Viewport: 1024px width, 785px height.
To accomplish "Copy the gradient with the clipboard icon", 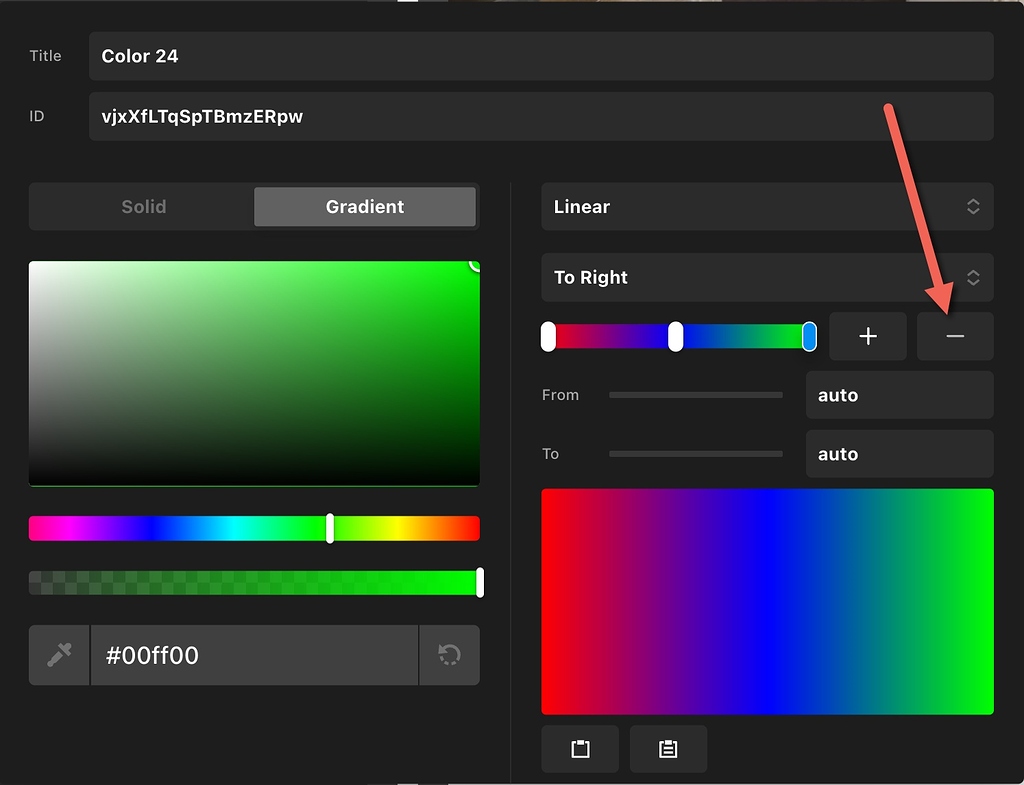I will (x=580, y=748).
